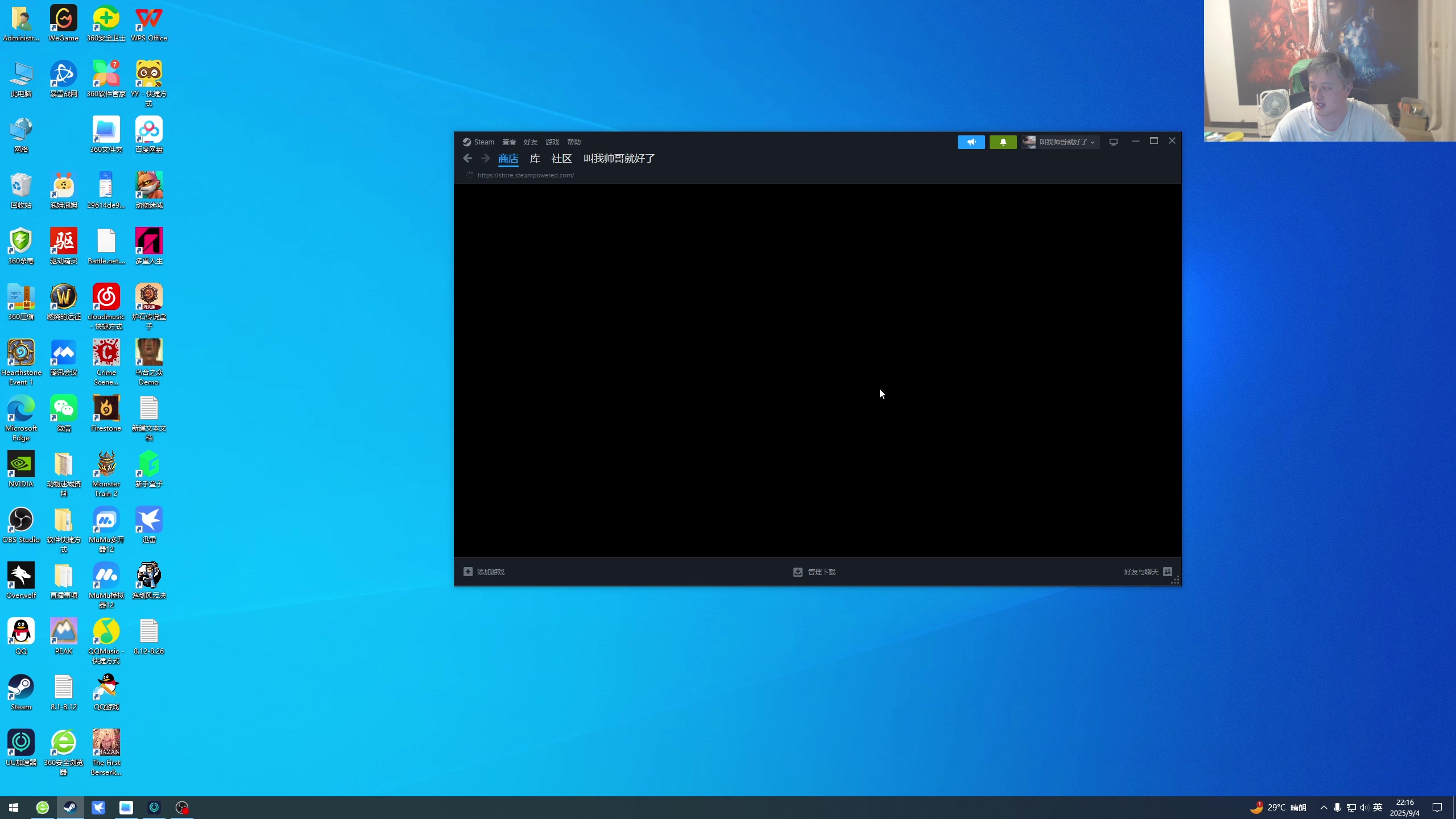
Task: Select the Steam desktop shortcut icon
Action: point(21,693)
